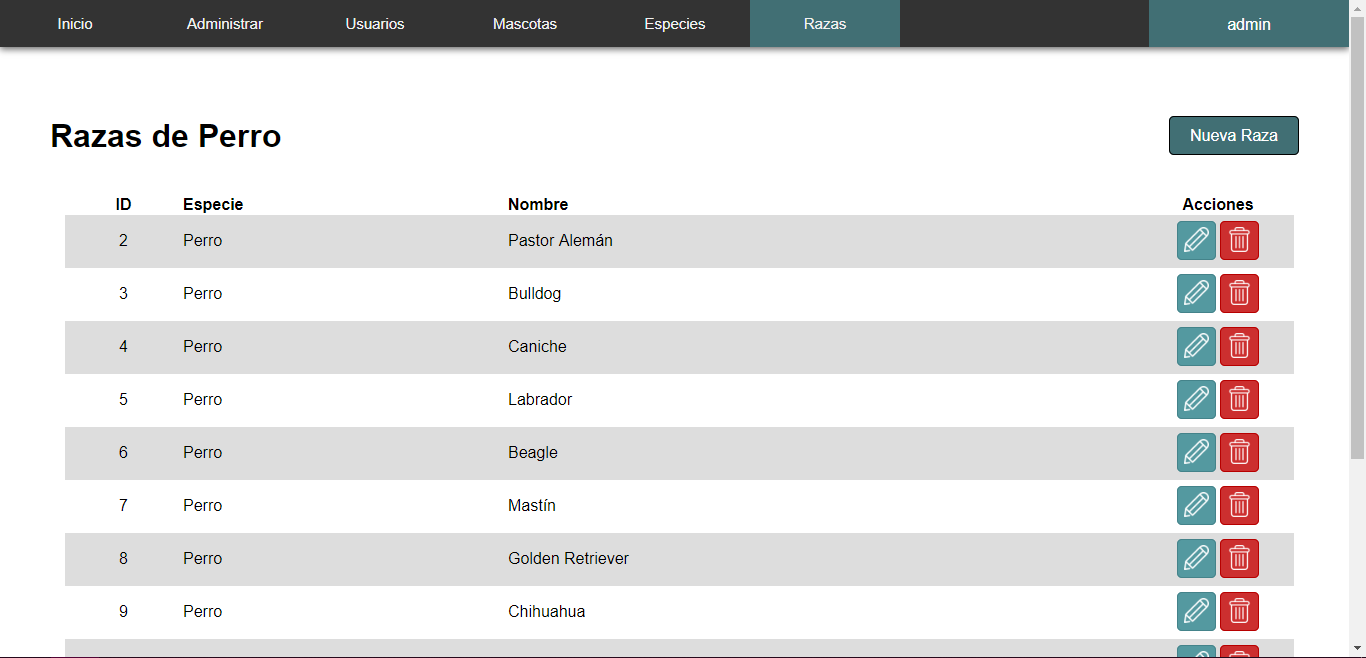Select the 'Labrador' name cell
This screenshot has width=1366, height=658.
click(x=540, y=399)
